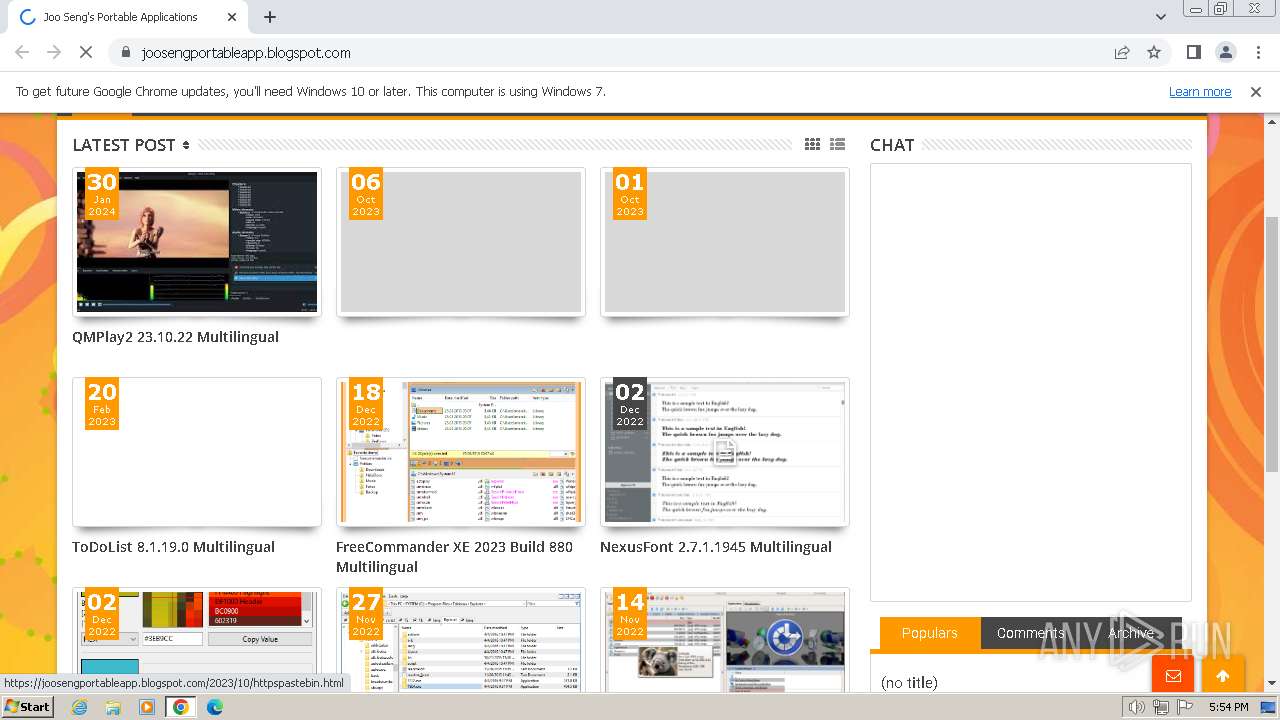Open the FreeCommander XE post thumbnail
This screenshot has height=720, width=1280.
coord(461,452)
